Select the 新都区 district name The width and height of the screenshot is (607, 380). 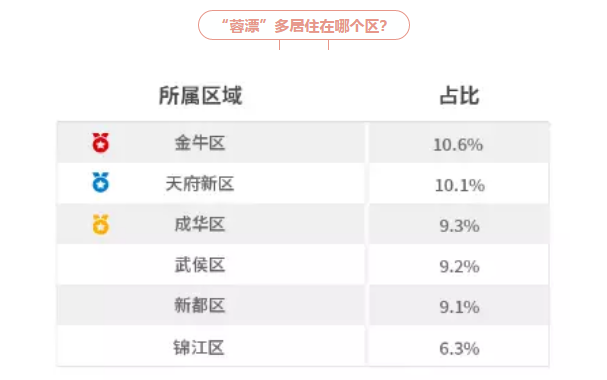(200, 305)
